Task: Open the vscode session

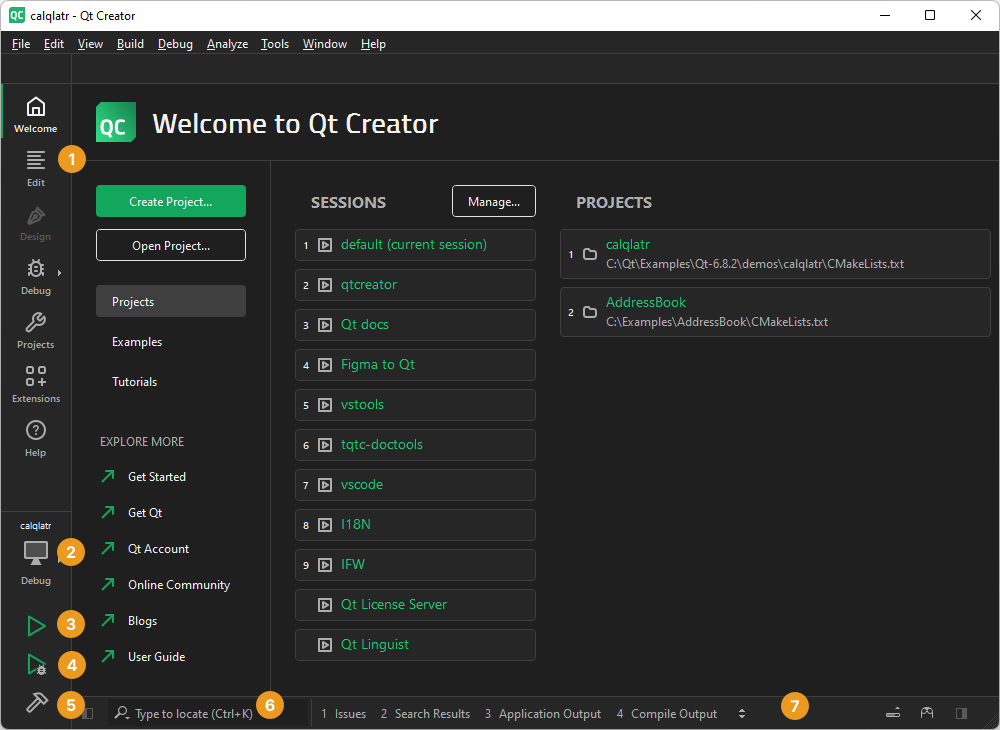Action: pos(415,485)
